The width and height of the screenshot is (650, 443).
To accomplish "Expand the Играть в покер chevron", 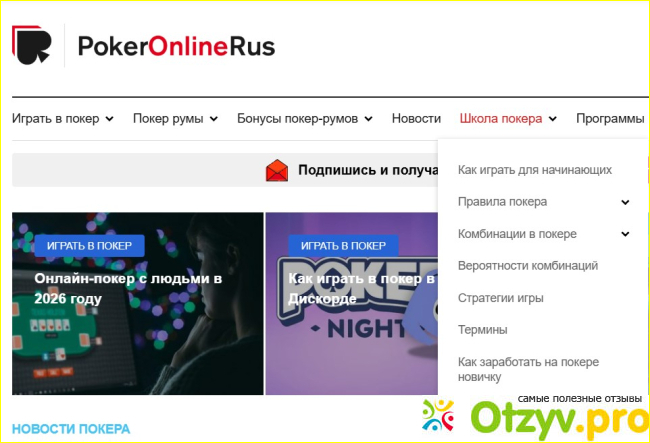I will tap(109, 119).
